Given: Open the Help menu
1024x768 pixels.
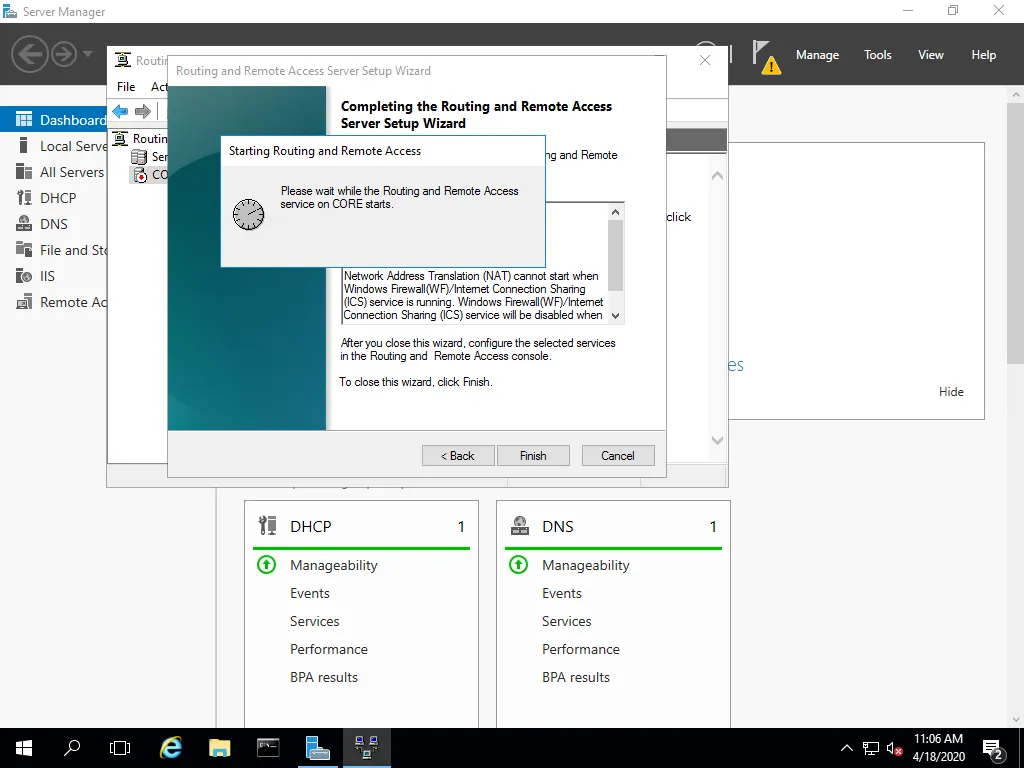Looking at the screenshot, I should pyautogui.click(x=983, y=55).
